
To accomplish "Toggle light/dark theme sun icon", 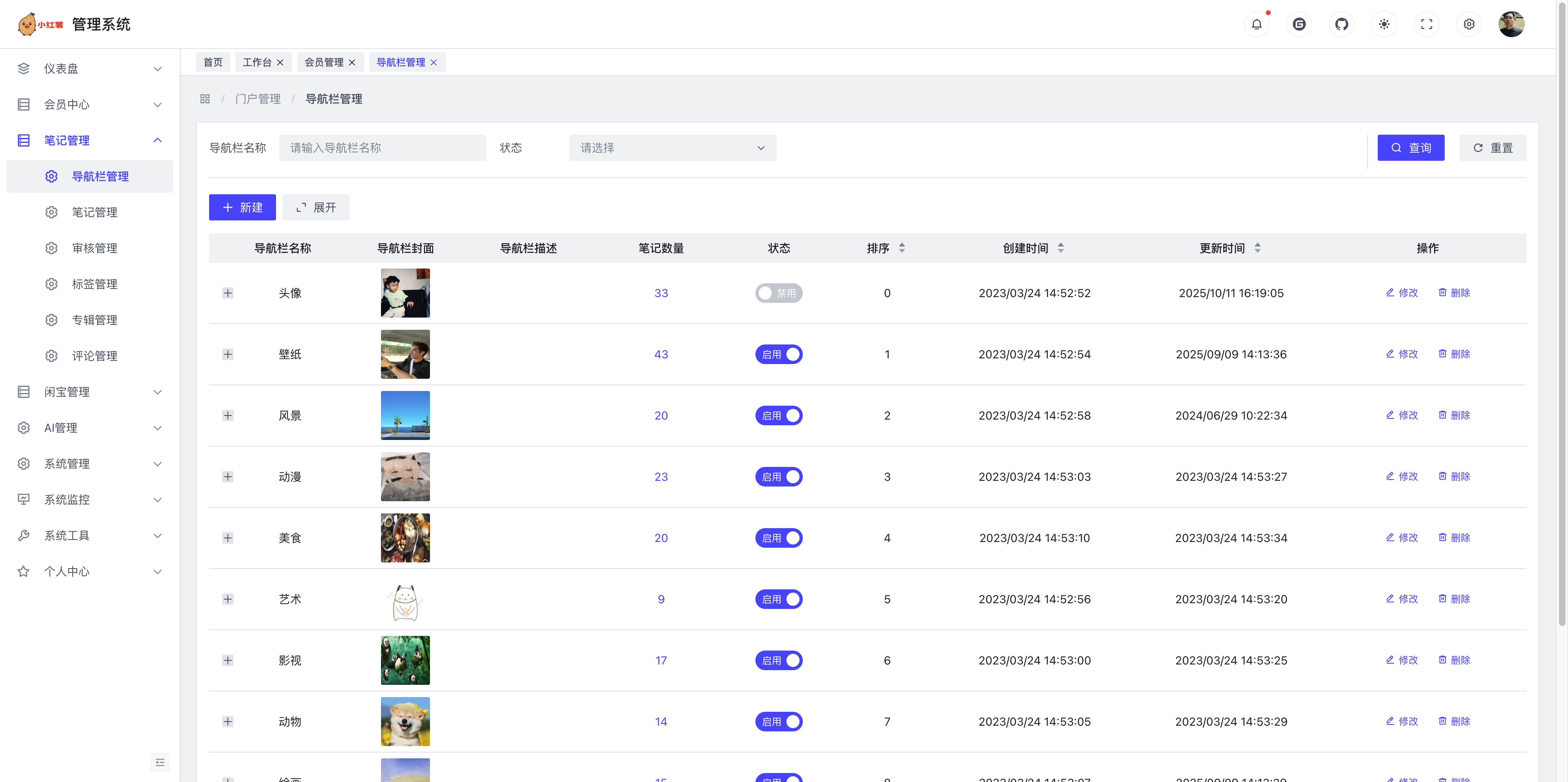I will pos(1384,24).
